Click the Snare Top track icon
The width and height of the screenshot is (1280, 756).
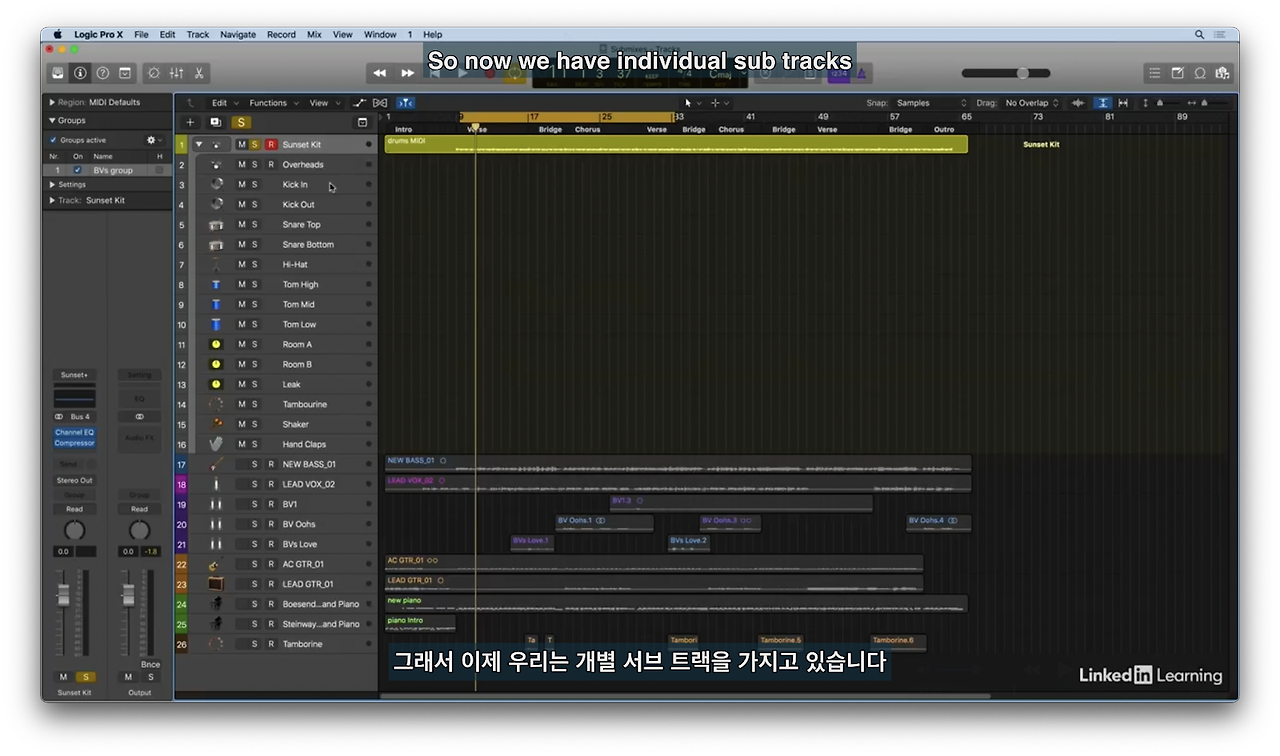pyautogui.click(x=216, y=224)
